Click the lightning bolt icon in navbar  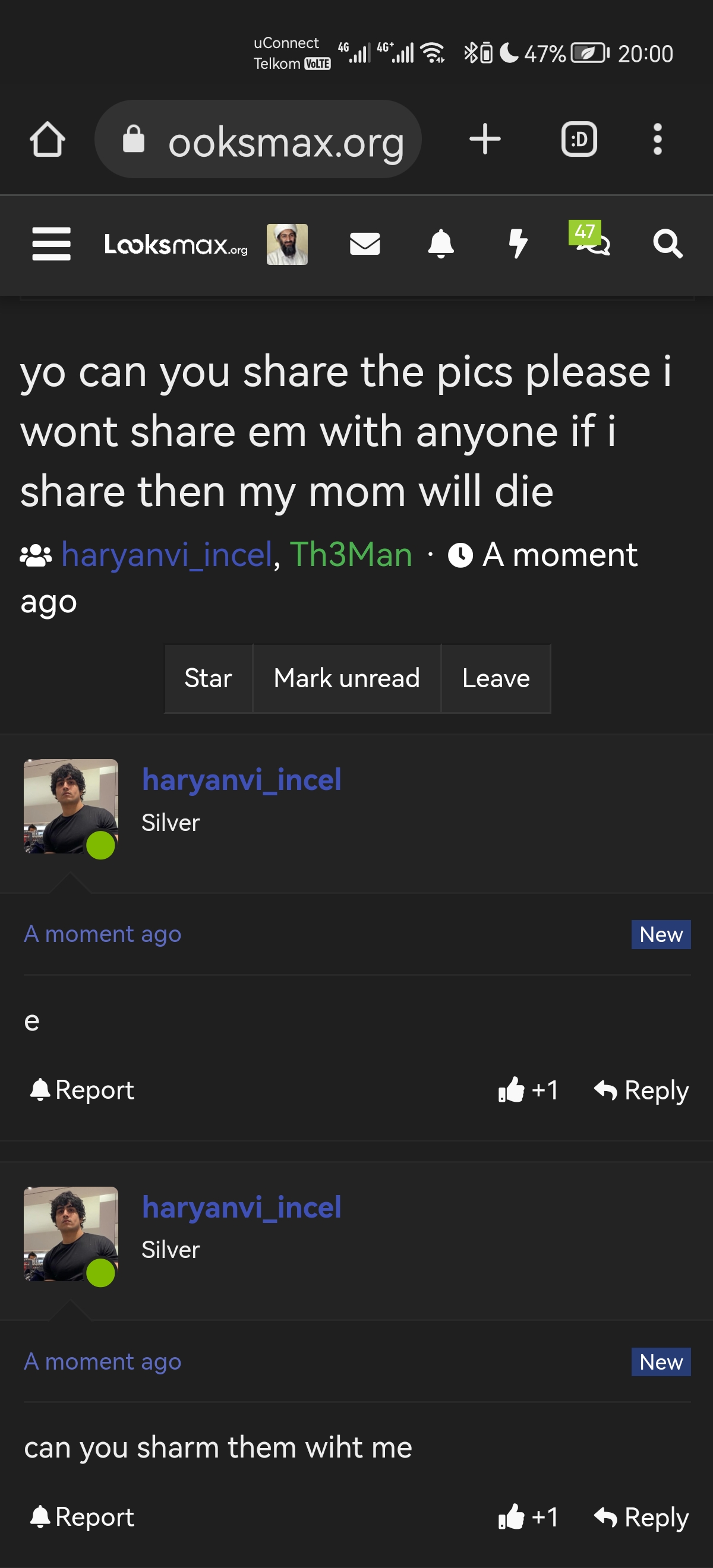click(x=518, y=244)
